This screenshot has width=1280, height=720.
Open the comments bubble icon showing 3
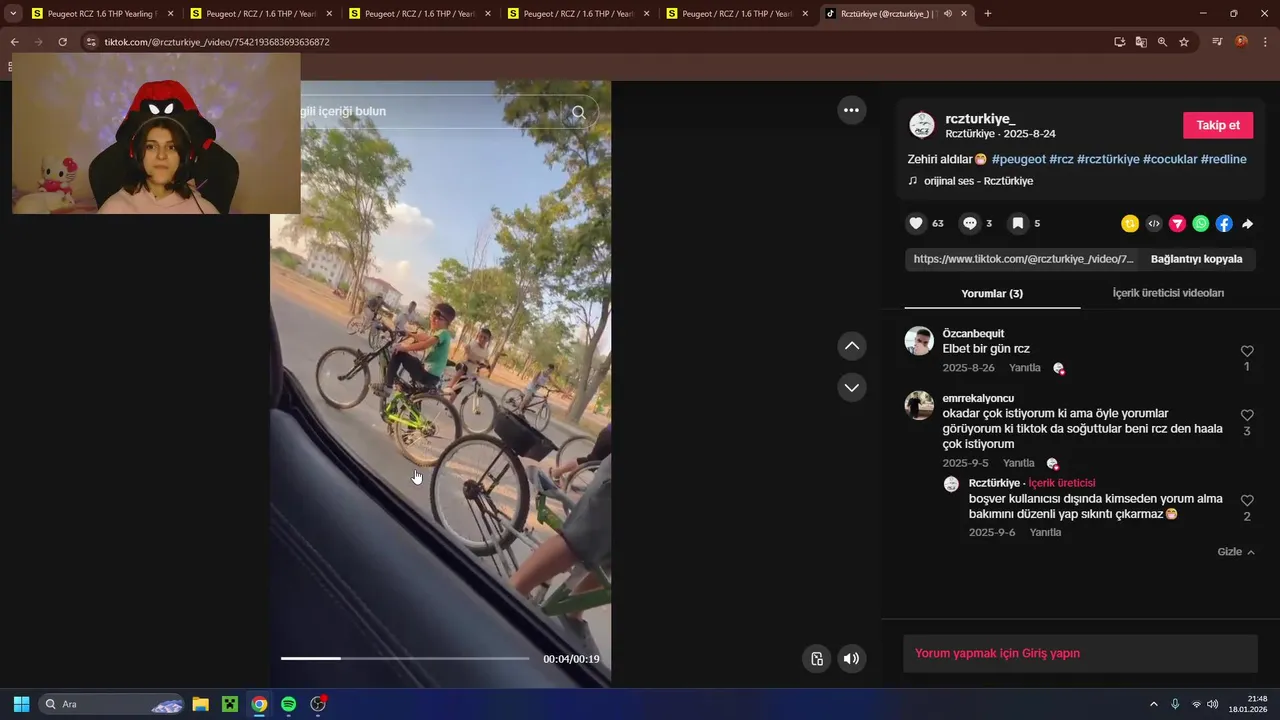point(969,224)
